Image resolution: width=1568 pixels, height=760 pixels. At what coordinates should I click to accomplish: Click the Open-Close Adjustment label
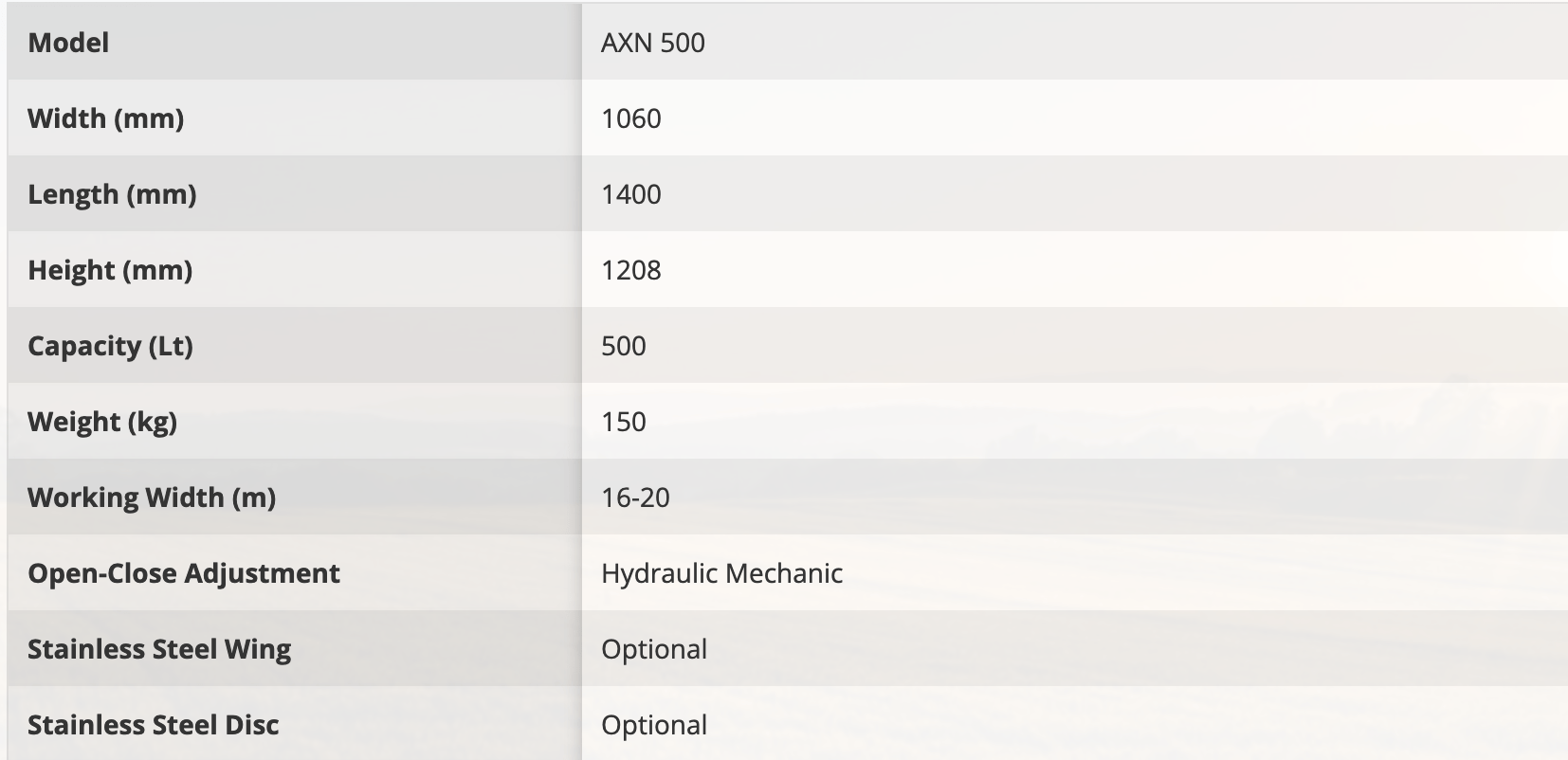[x=183, y=573]
